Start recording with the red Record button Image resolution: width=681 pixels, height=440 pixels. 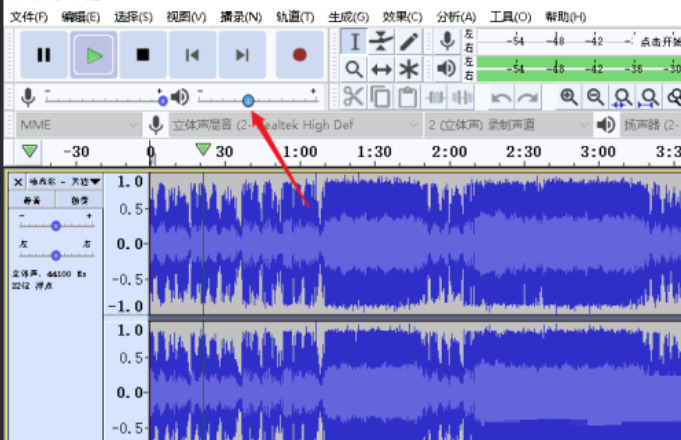(300, 55)
